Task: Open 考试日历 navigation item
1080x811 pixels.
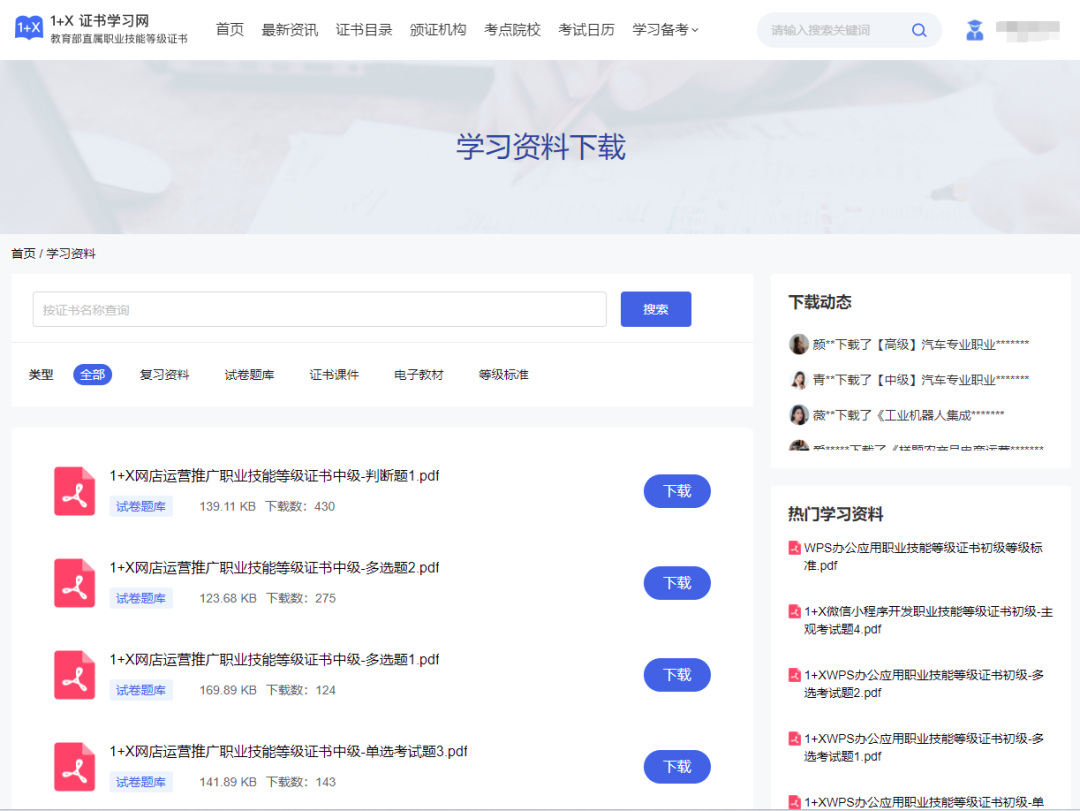Action: pos(586,30)
